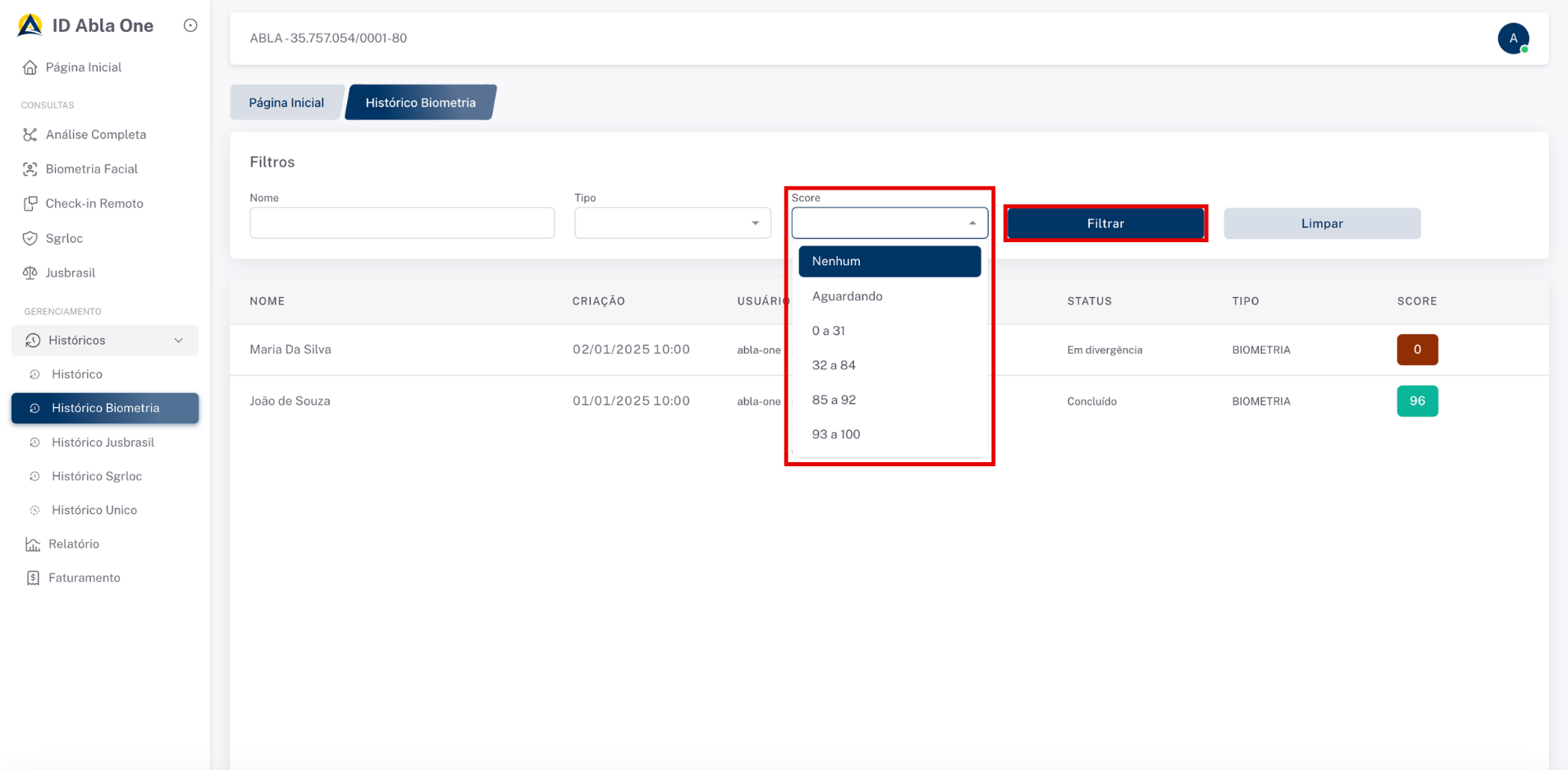Click the Check-in Remoto icon
This screenshot has width=1568, height=770.
(30, 204)
